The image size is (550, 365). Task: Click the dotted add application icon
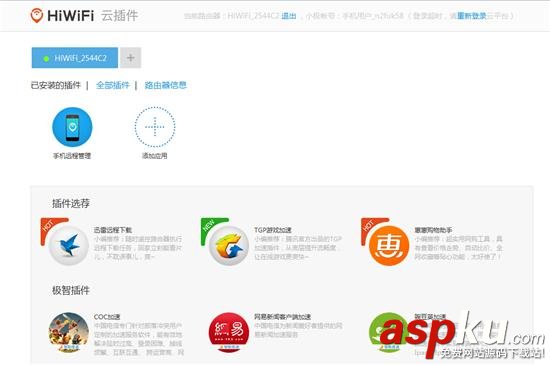click(155, 127)
